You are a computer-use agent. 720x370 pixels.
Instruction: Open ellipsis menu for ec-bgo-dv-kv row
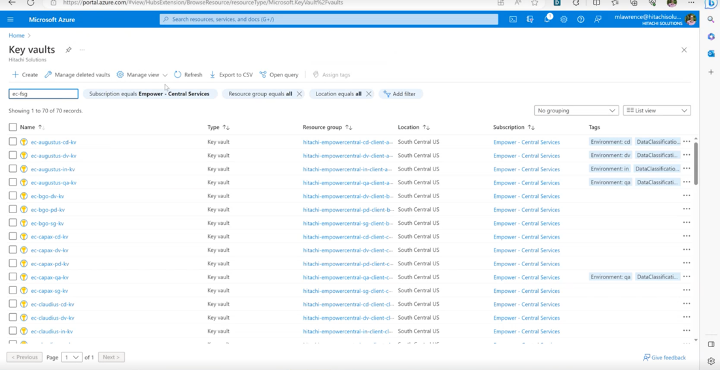(686, 196)
